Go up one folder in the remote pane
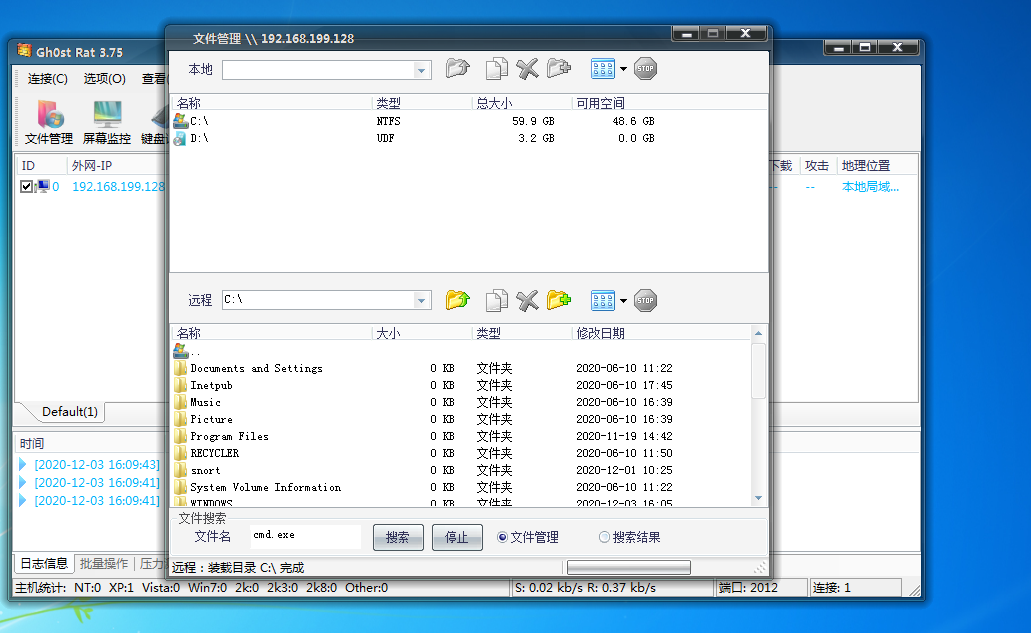 point(458,300)
